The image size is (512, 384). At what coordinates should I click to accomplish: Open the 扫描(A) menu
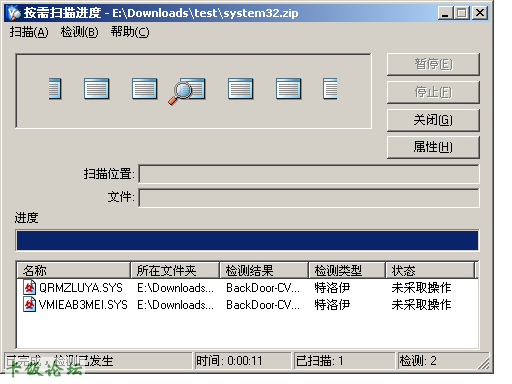click(x=29, y=32)
